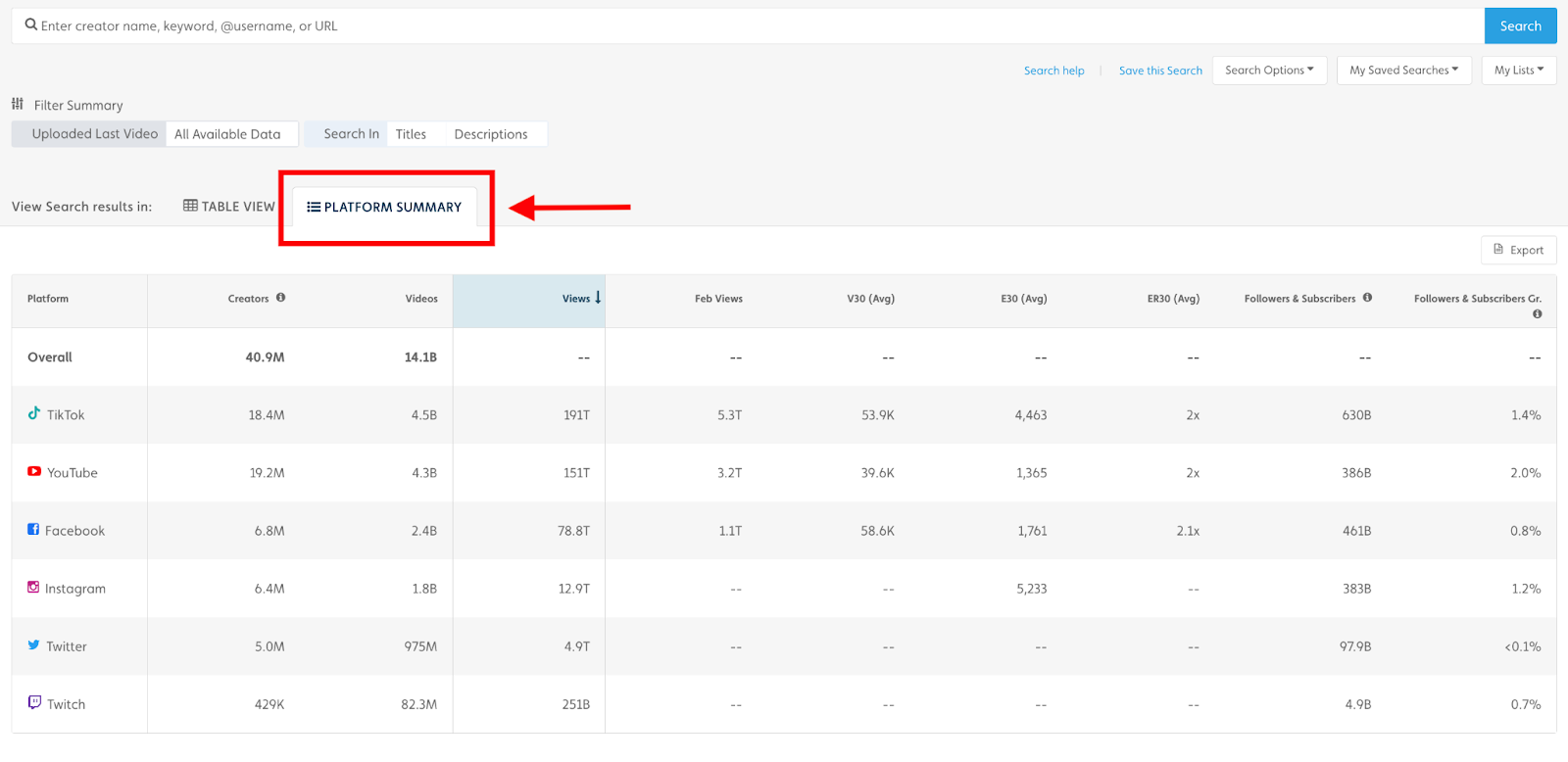Click the Twitch platform icon
Image resolution: width=1568 pixels, height=762 pixels.
34,702
